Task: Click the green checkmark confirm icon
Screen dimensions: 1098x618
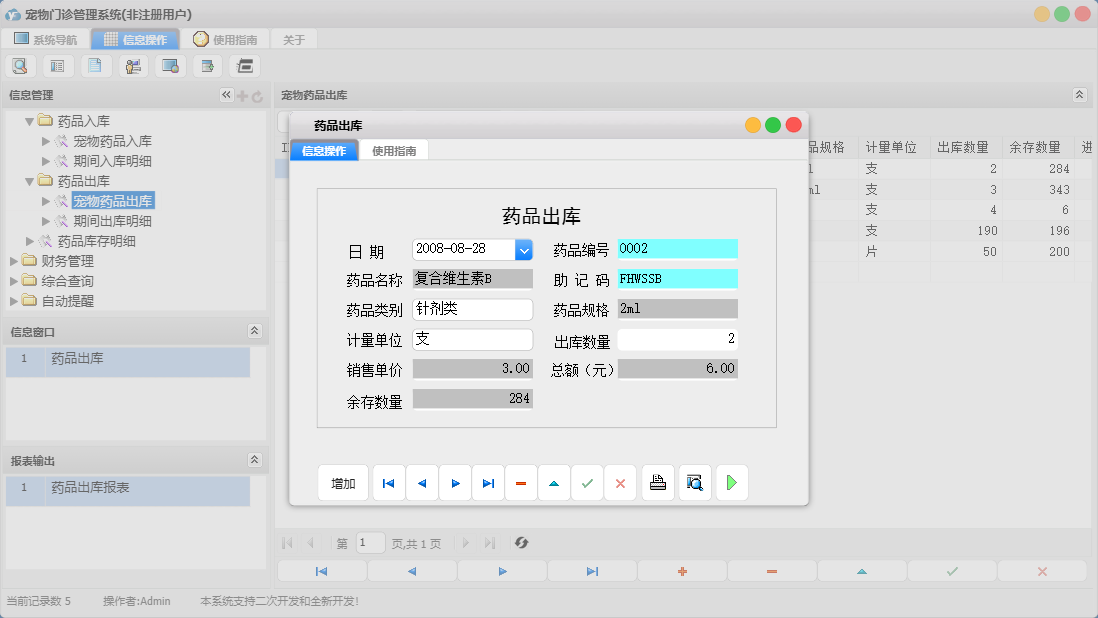Action: point(588,482)
